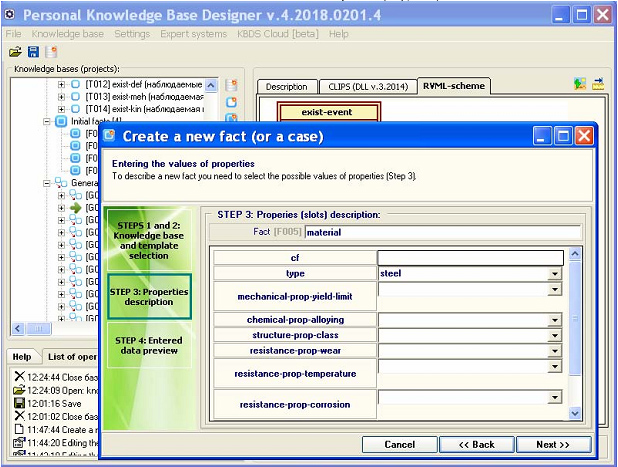Click Steps 1 and 2 wizard panel
The height and width of the screenshot is (467, 618).
(149, 240)
